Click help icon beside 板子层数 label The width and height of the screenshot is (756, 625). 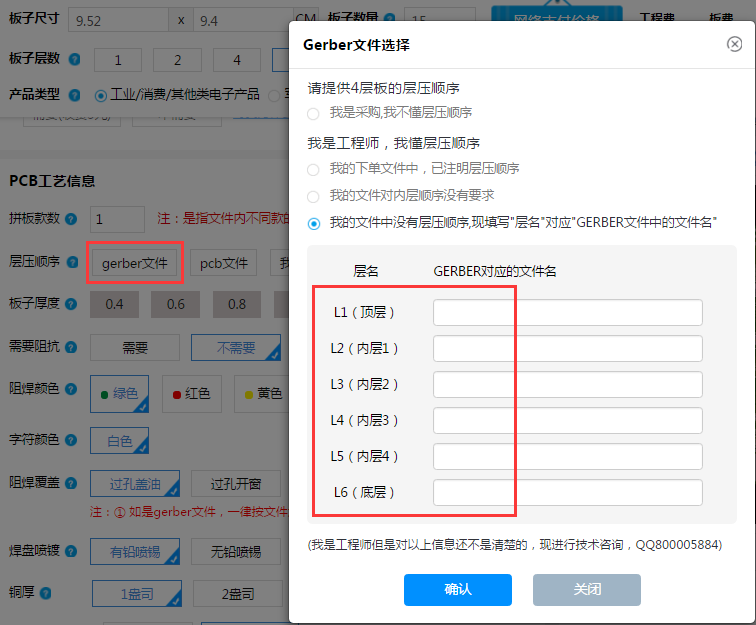tap(74, 60)
